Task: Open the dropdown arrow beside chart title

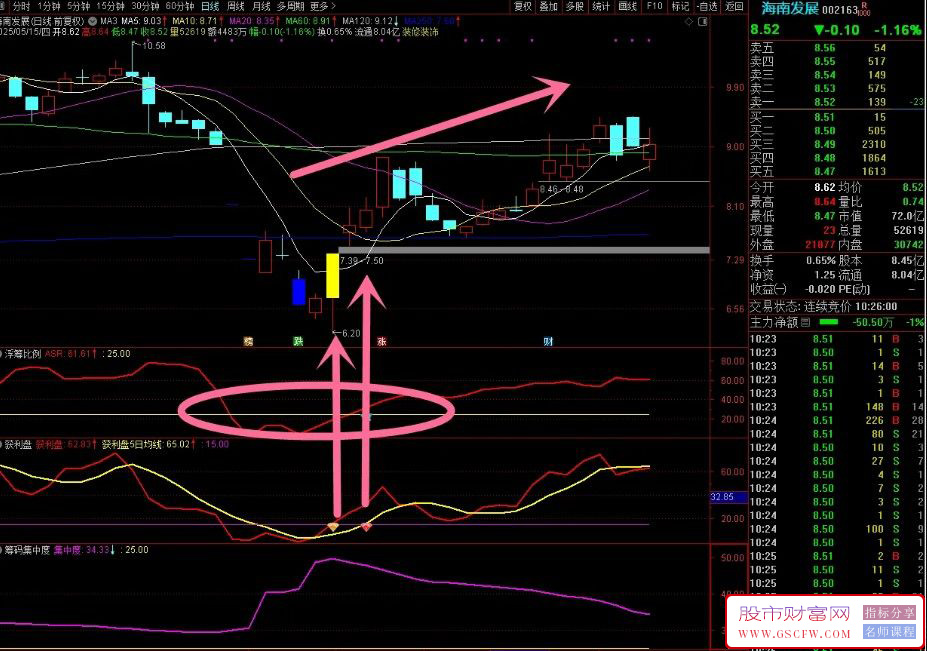Action: pos(92,21)
